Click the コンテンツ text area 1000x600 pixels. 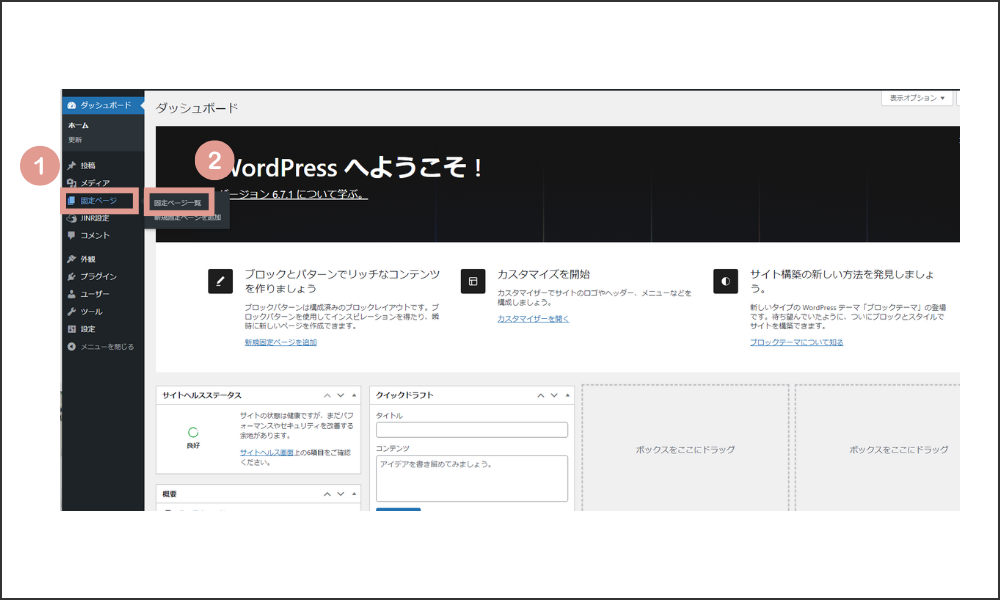pyautogui.click(x=472, y=478)
